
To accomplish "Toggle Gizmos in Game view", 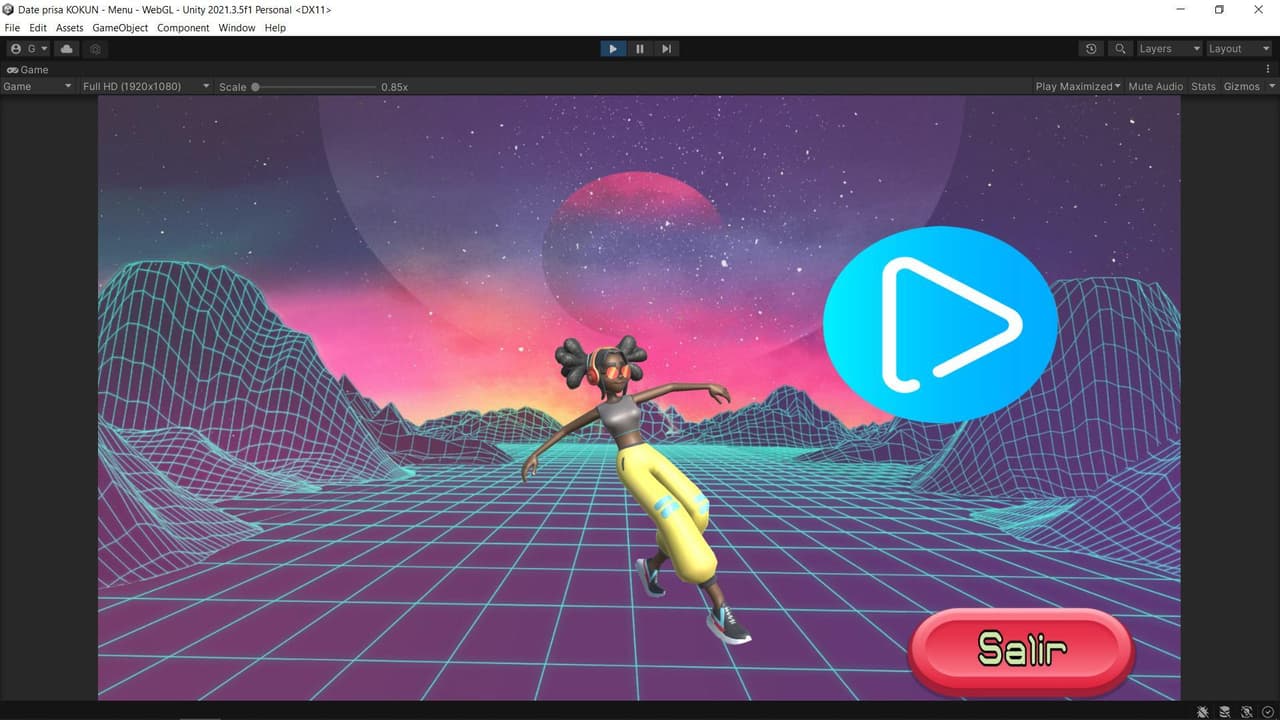I will click(x=1247, y=86).
